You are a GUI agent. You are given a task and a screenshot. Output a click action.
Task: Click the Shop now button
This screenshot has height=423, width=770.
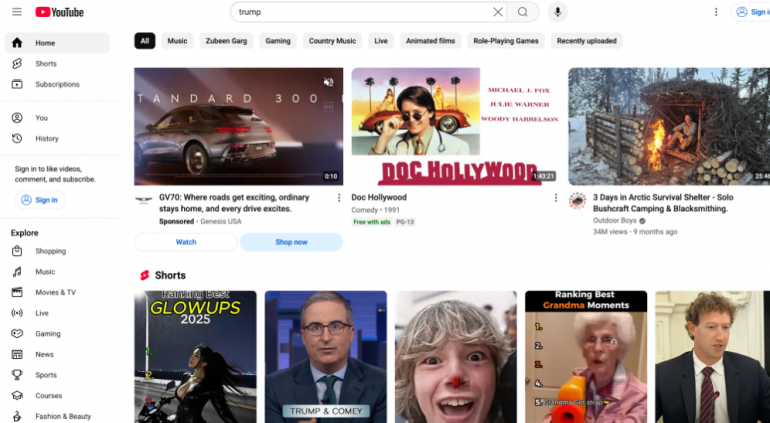pyautogui.click(x=291, y=242)
